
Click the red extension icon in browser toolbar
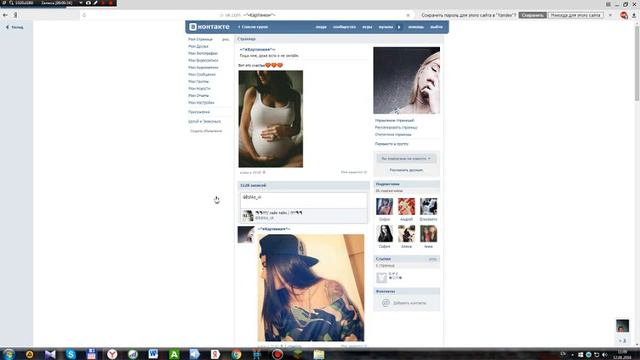623,15
